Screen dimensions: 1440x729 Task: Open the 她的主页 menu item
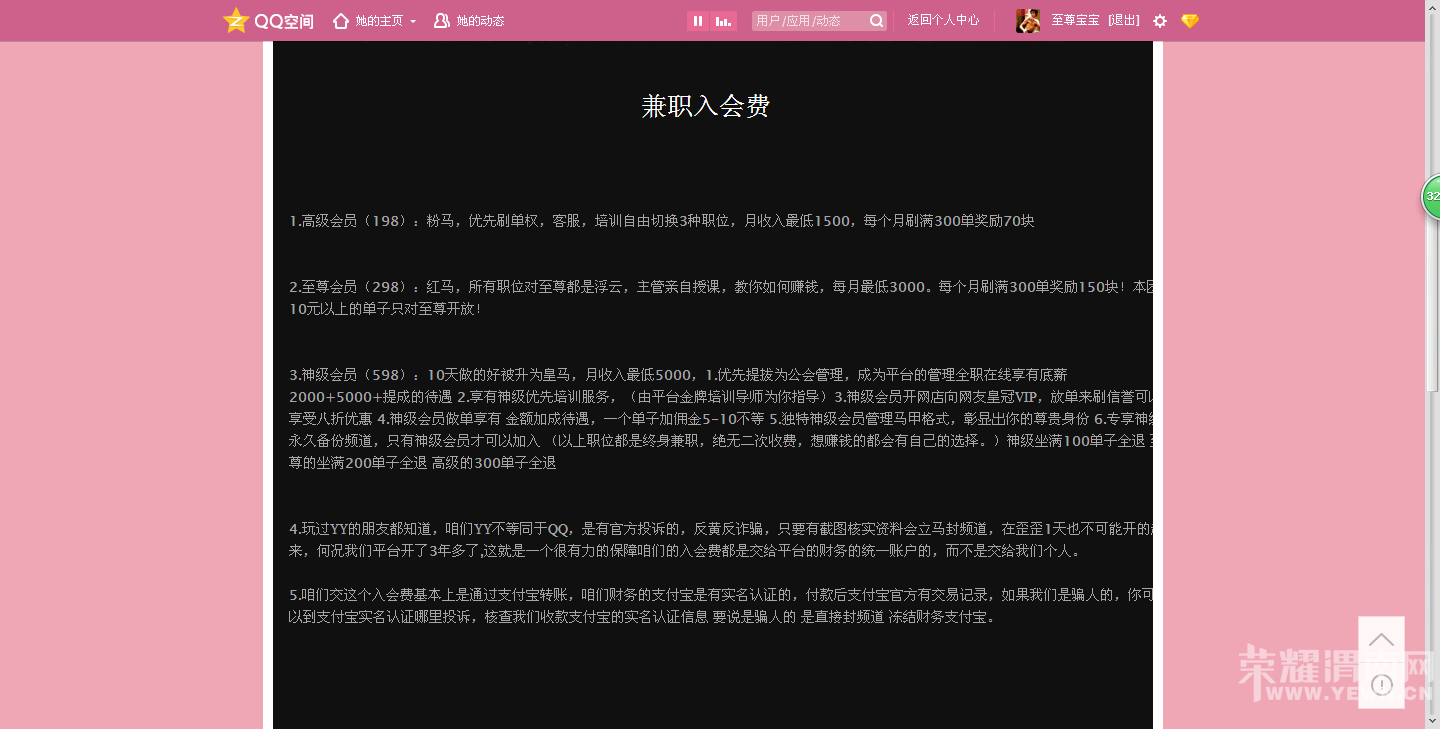pos(378,20)
